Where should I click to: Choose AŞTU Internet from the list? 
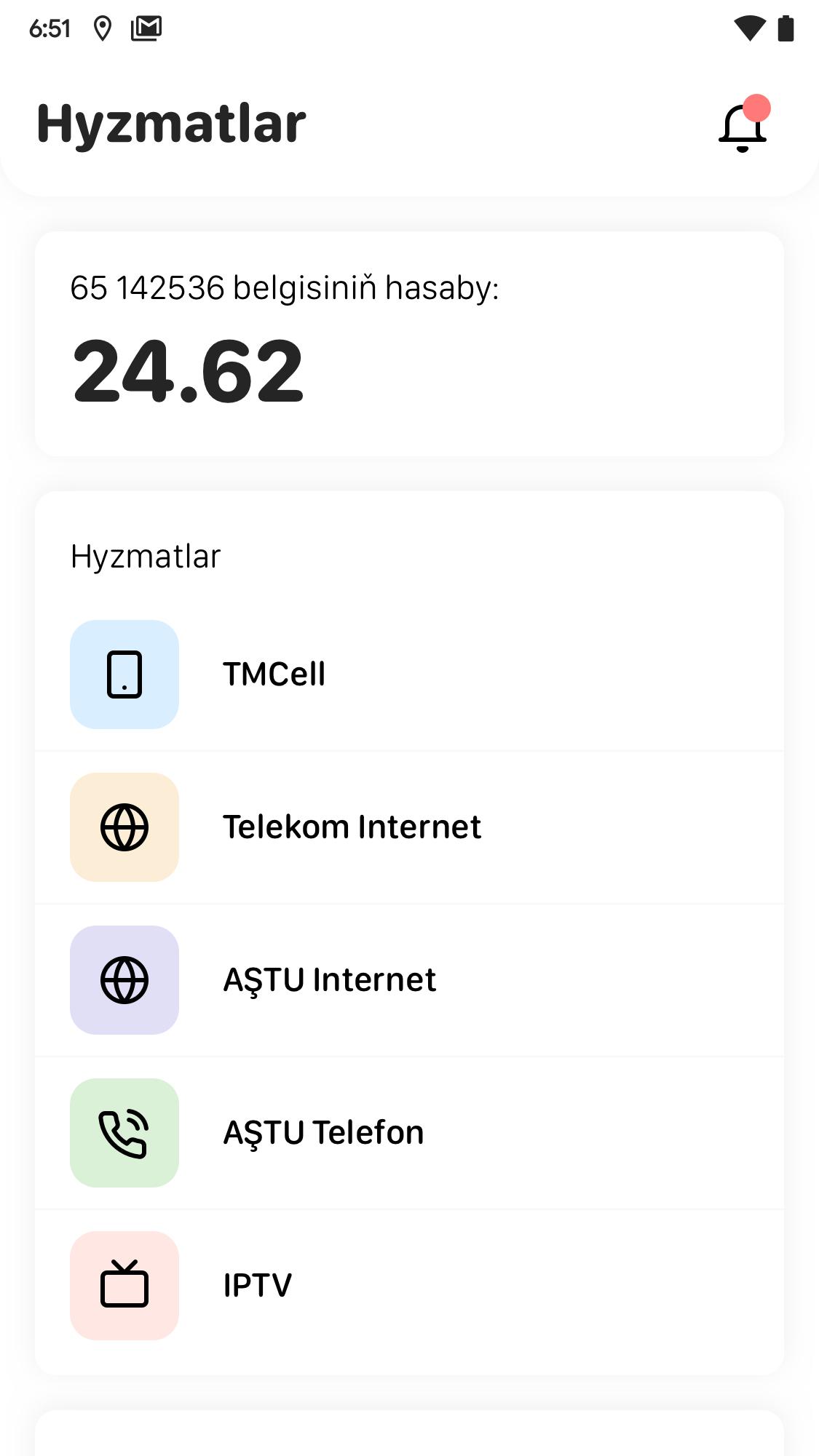(329, 980)
